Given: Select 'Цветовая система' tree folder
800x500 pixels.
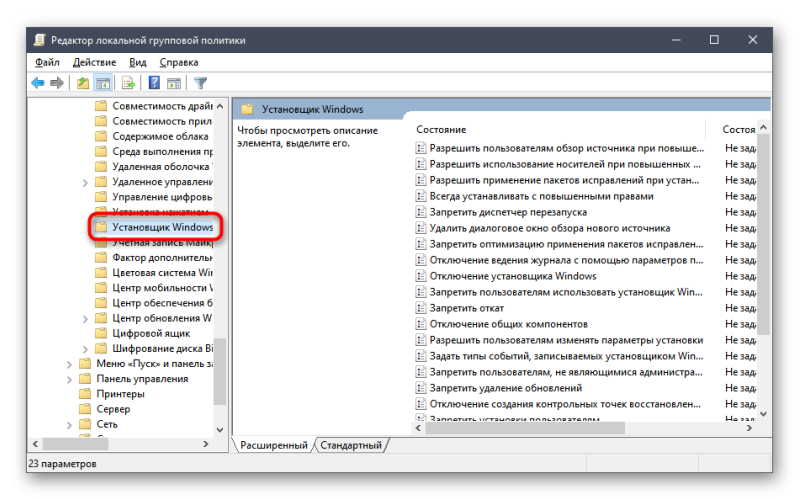Looking at the screenshot, I should (x=162, y=272).
